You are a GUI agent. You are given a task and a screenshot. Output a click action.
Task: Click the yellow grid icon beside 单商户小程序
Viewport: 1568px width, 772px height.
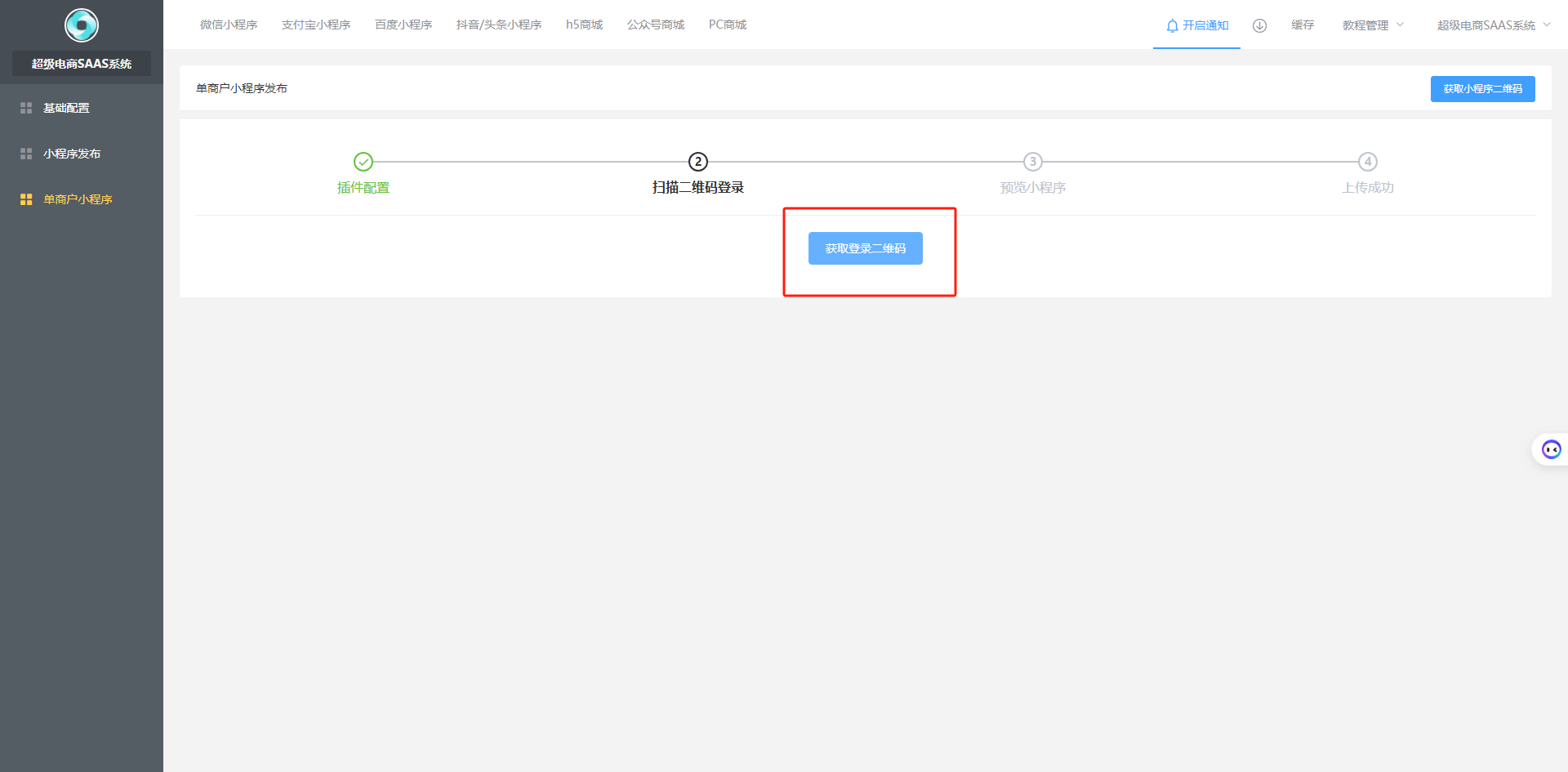(26, 199)
